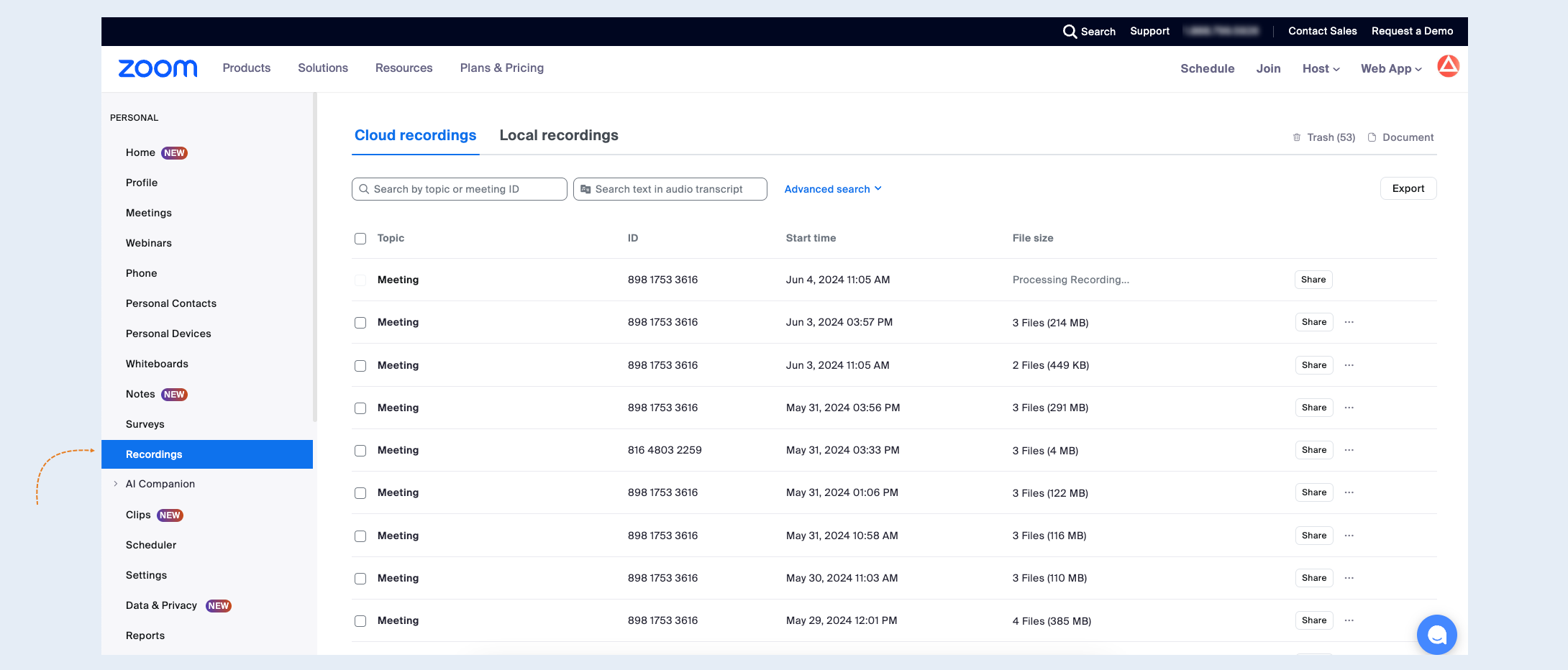Open Whiteboards in sidebar
The width and height of the screenshot is (1568, 670).
(x=157, y=364)
